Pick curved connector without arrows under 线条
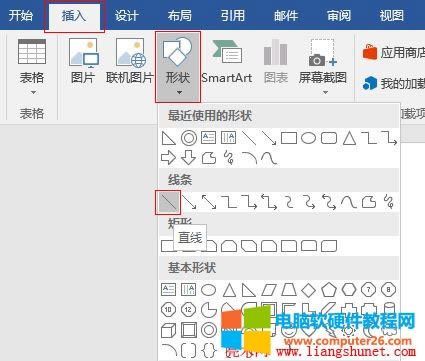425x361 pixels. click(x=289, y=202)
